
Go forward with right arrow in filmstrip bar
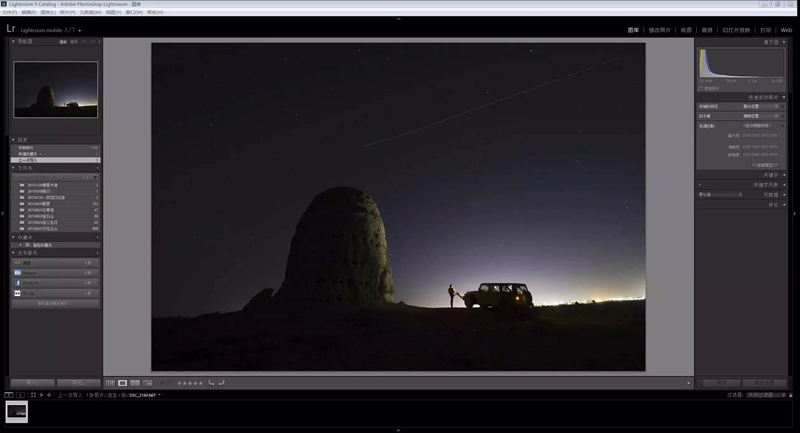49,395
